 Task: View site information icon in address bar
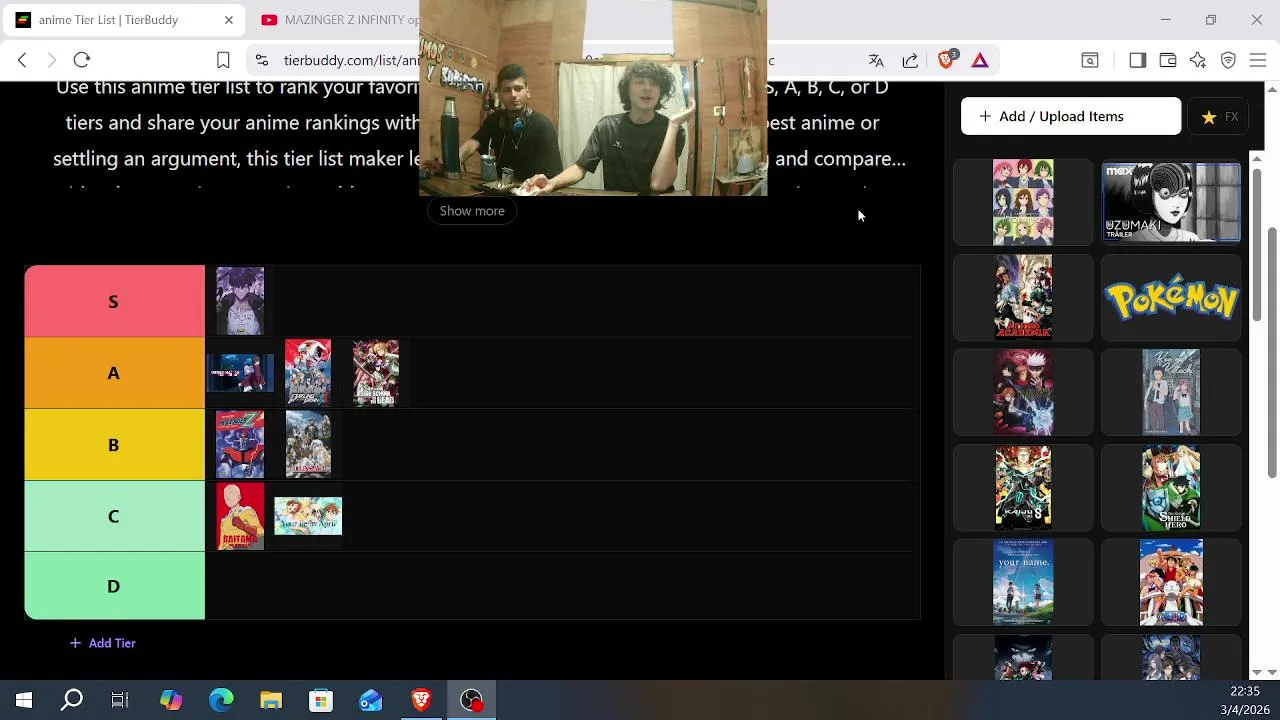pos(262,60)
